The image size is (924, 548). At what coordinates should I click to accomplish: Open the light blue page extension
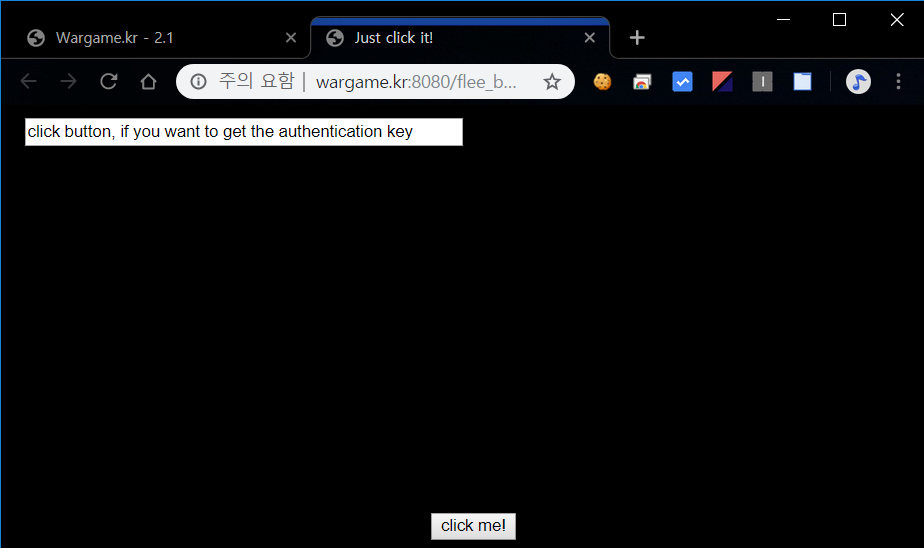coord(803,81)
